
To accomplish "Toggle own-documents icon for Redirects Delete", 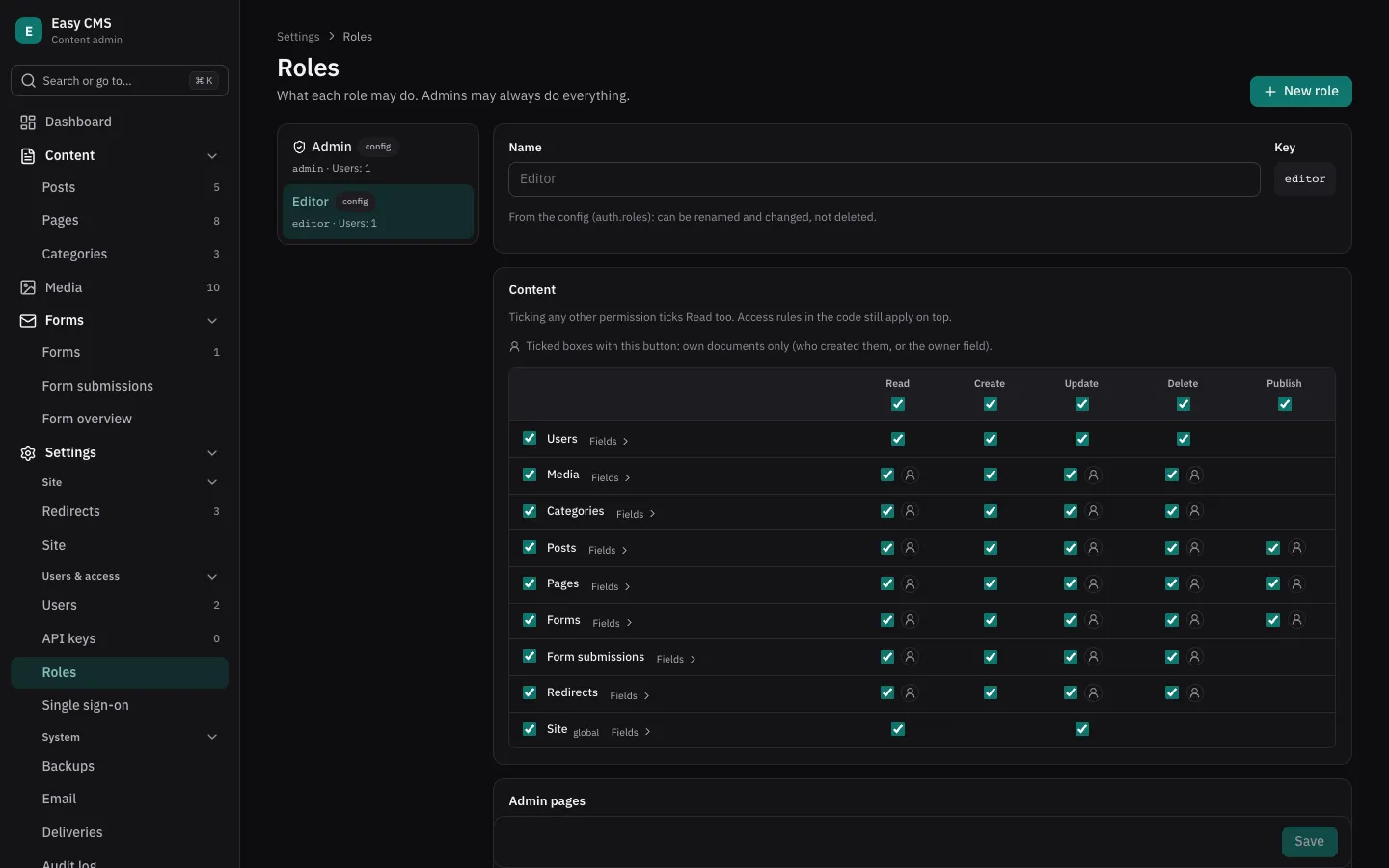I will point(1194,692).
